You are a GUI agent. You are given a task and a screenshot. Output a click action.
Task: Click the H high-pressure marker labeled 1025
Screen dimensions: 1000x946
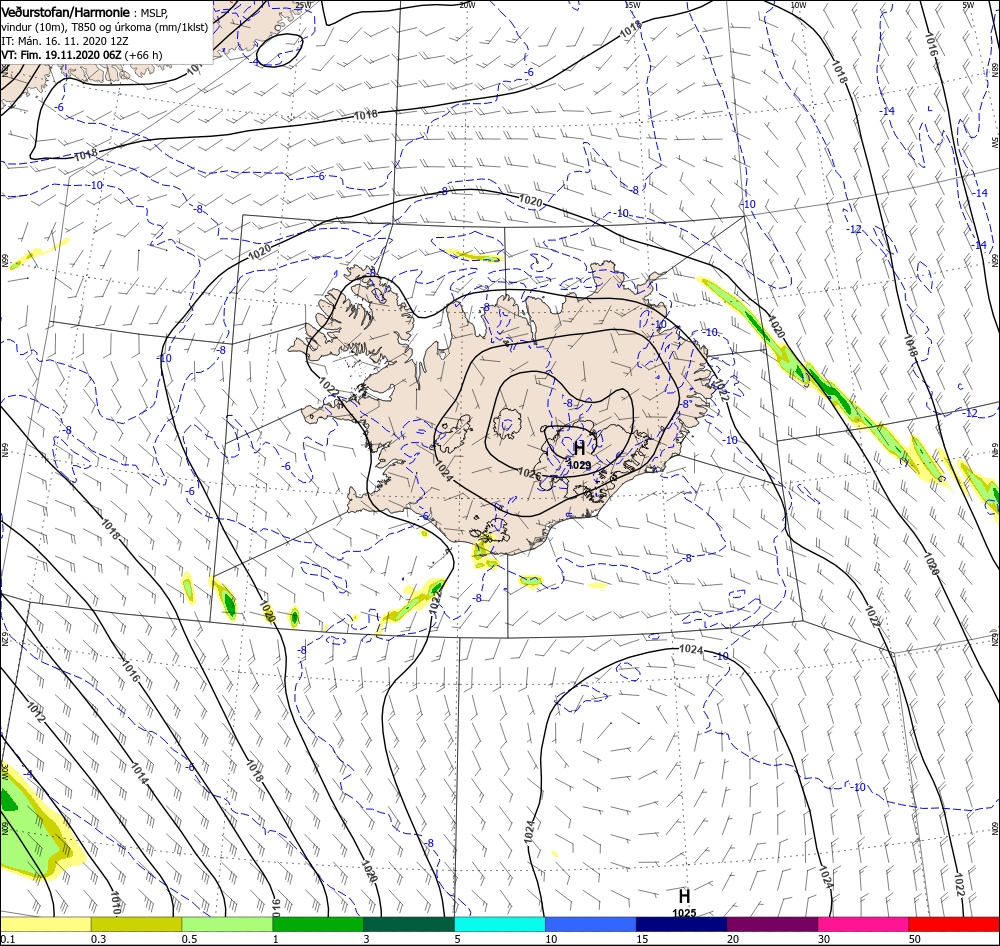(x=684, y=896)
